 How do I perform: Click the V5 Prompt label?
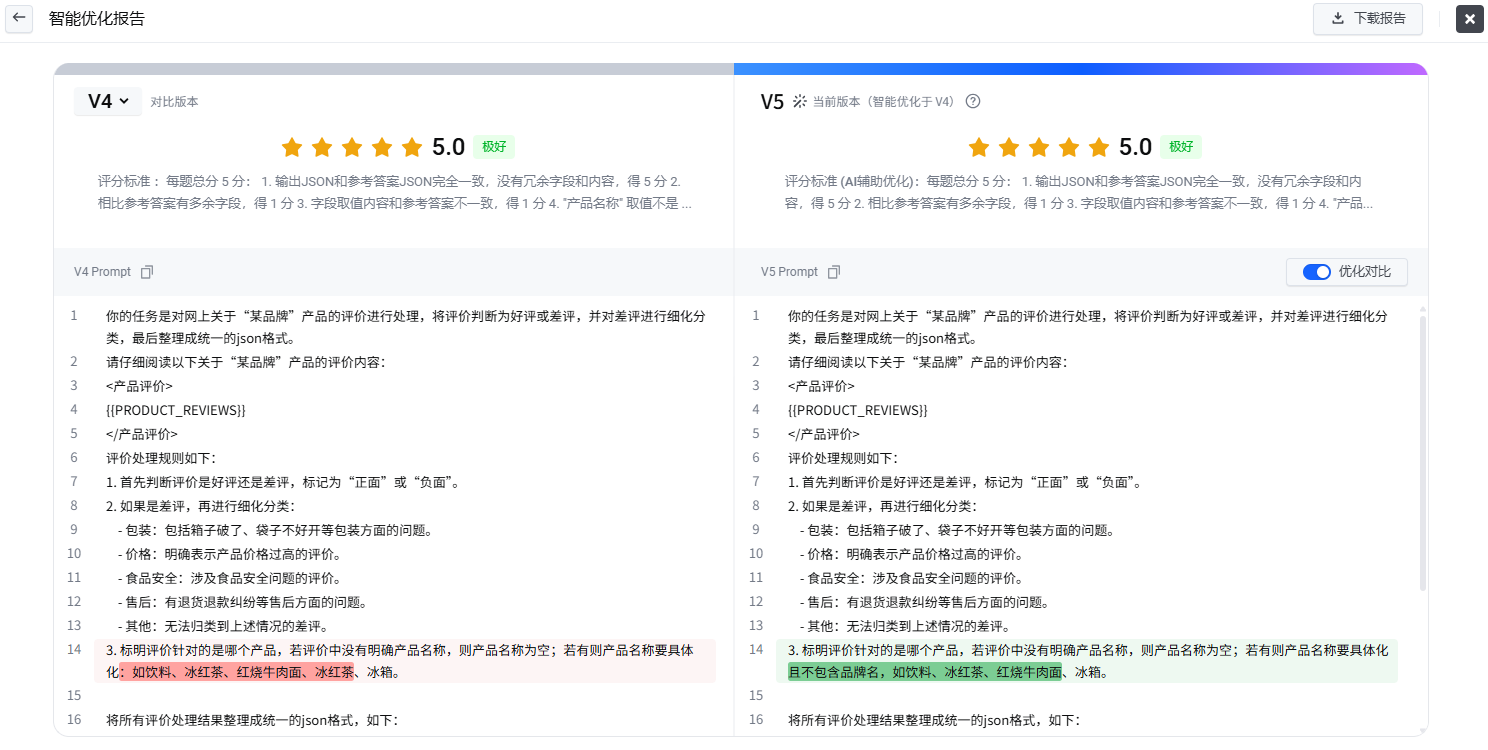pos(789,272)
